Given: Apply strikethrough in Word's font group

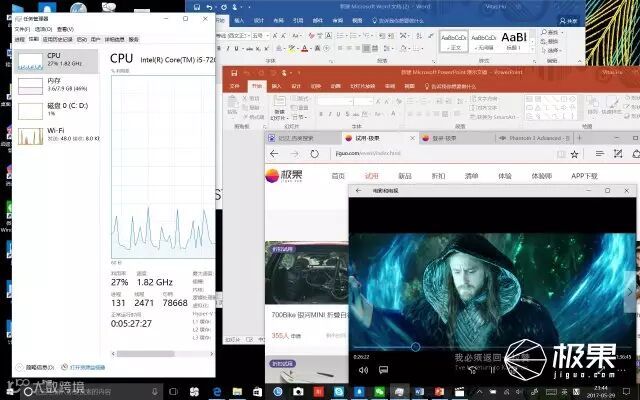Looking at the screenshot, I should (x=249, y=49).
